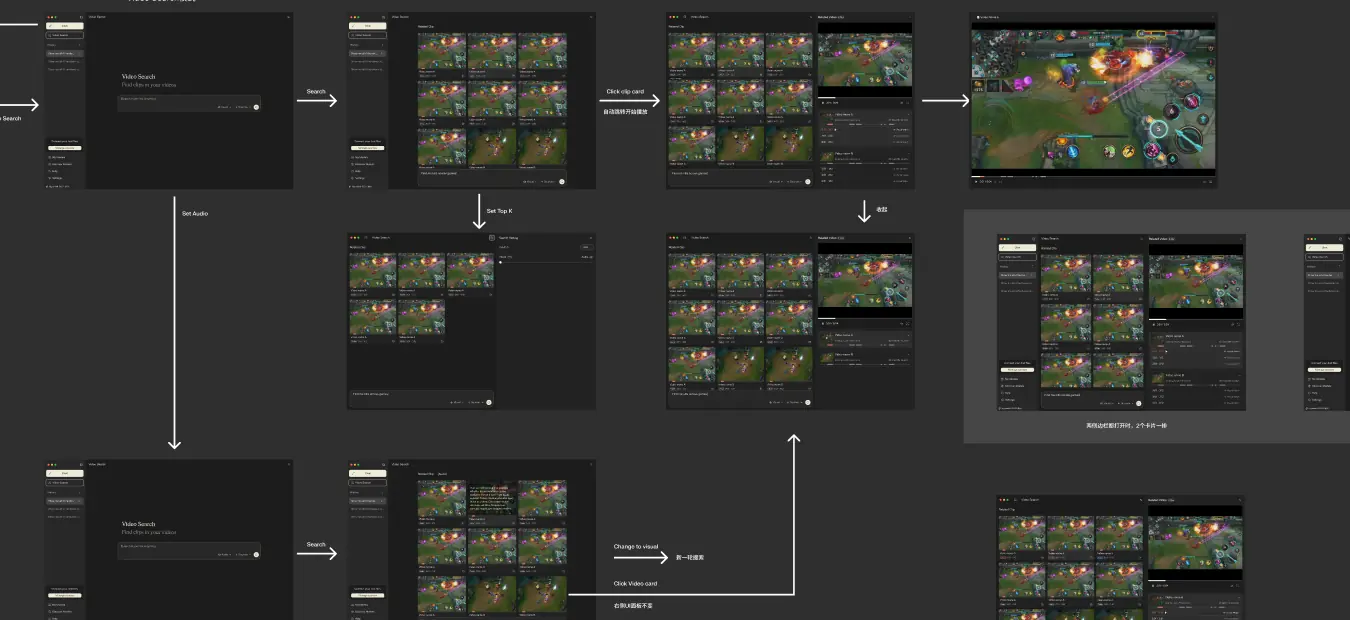
Task: Click New button in top-left Video Search mockup
Action: coord(65,26)
